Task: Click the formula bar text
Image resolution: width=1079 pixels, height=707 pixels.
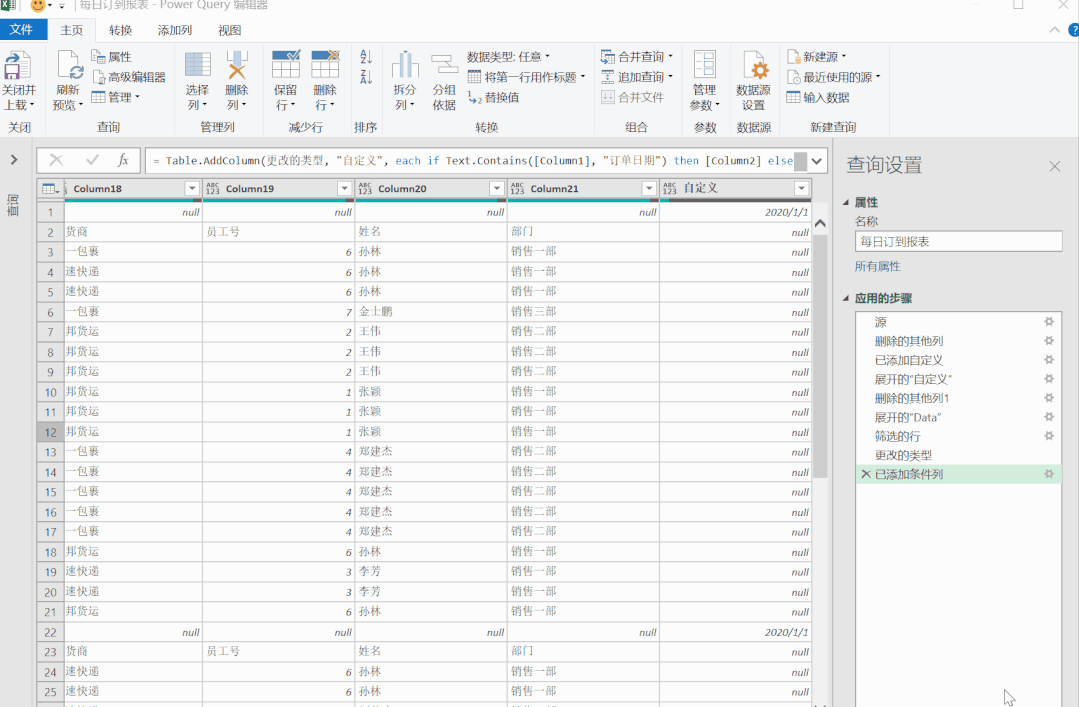Action: tap(472, 160)
